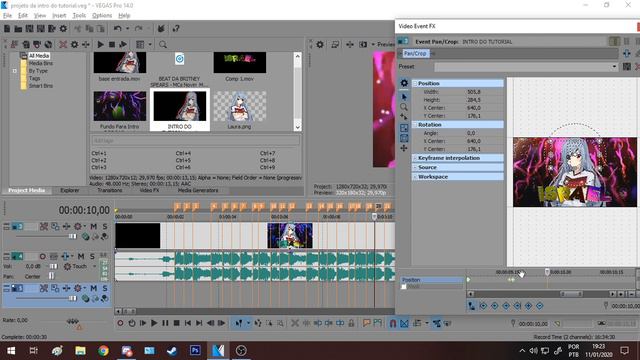Switch to the Explorer tab
640x360 pixels.
(x=70, y=190)
